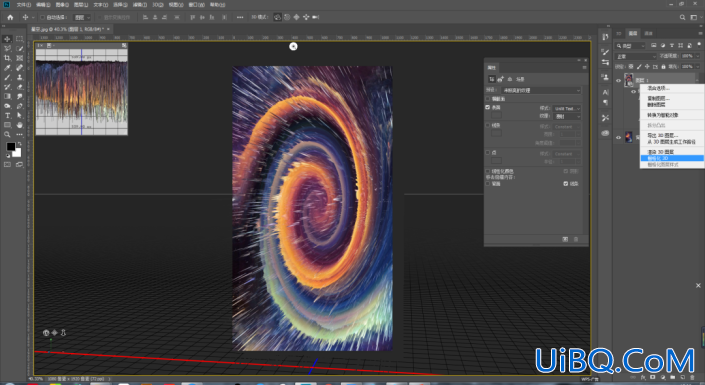Open the 3D menu in menu bar
Viewport: 705px width, 385px height.
pyautogui.click(x=157, y=4)
